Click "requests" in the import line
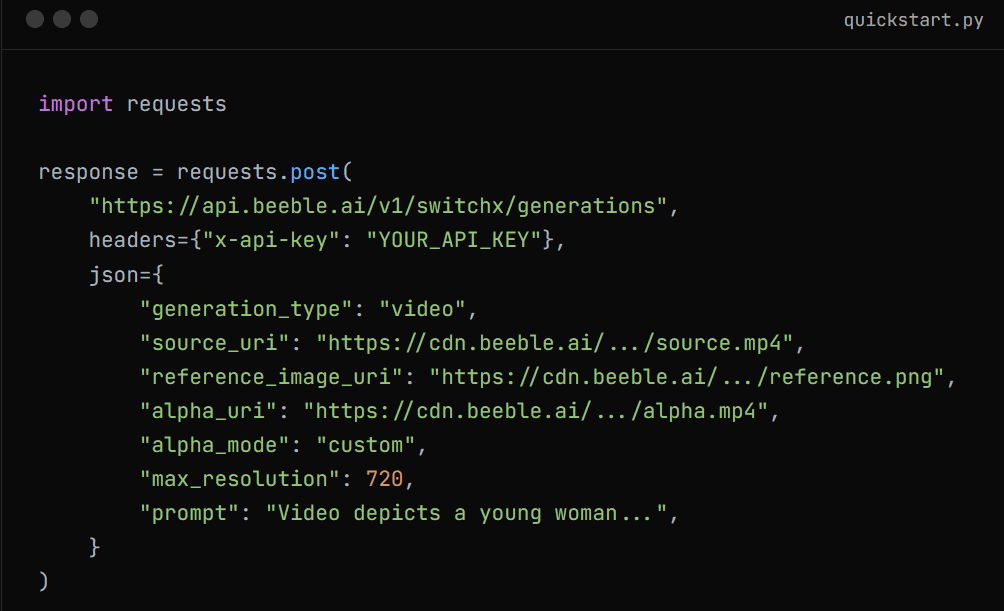 (x=177, y=104)
